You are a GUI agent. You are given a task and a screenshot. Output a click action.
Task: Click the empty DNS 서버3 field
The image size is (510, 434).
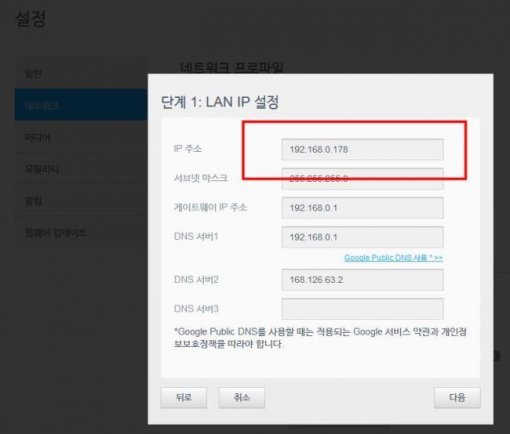(x=362, y=309)
